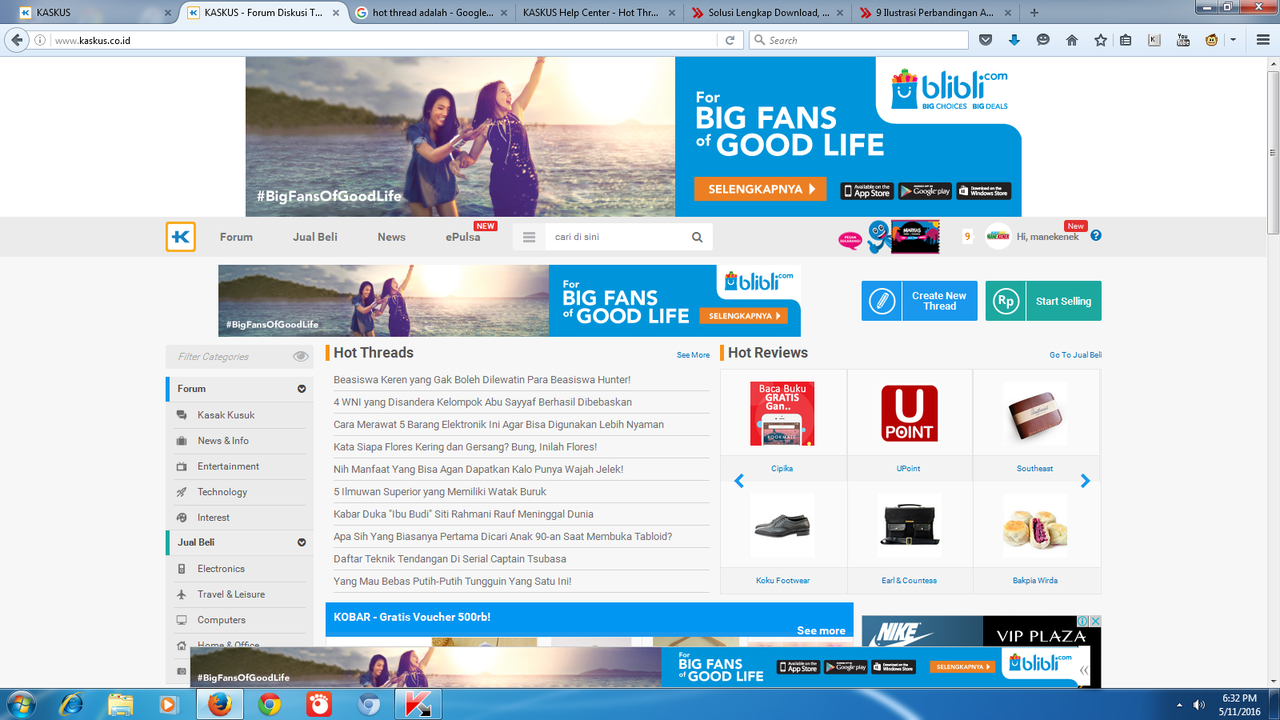Click the Pocket icon in Firefox toolbar

coord(986,40)
